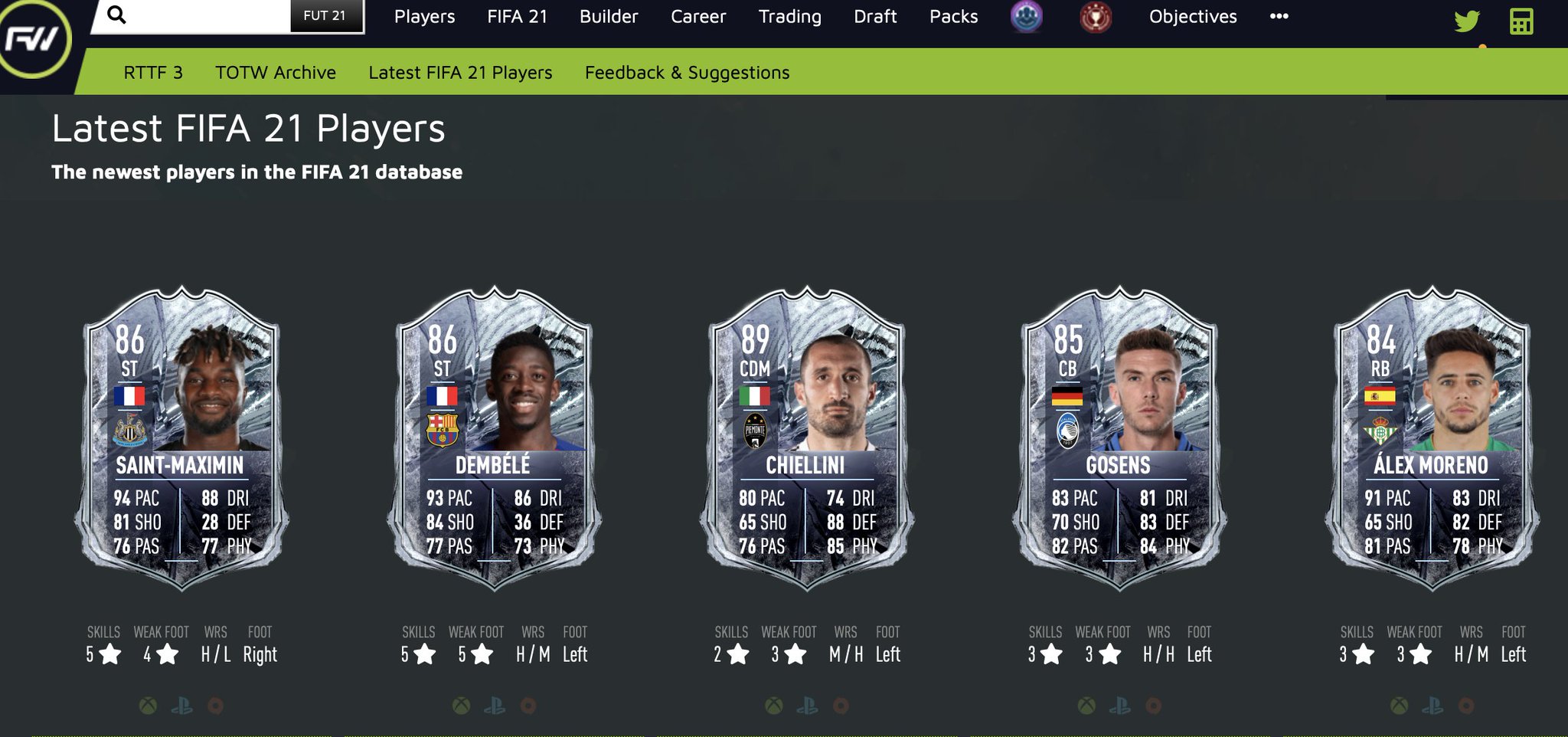
Task: Open the Trading menu
Action: (x=789, y=16)
